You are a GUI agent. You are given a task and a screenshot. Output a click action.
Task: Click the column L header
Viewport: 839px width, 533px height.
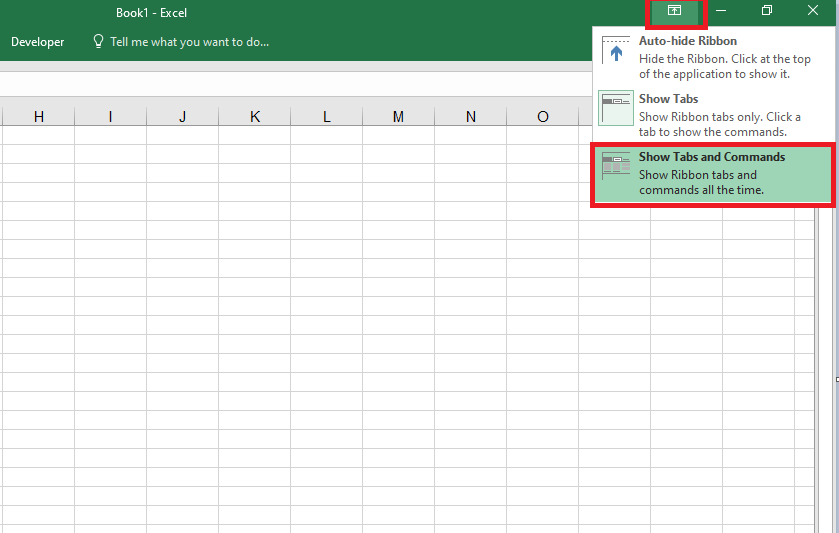coord(326,117)
